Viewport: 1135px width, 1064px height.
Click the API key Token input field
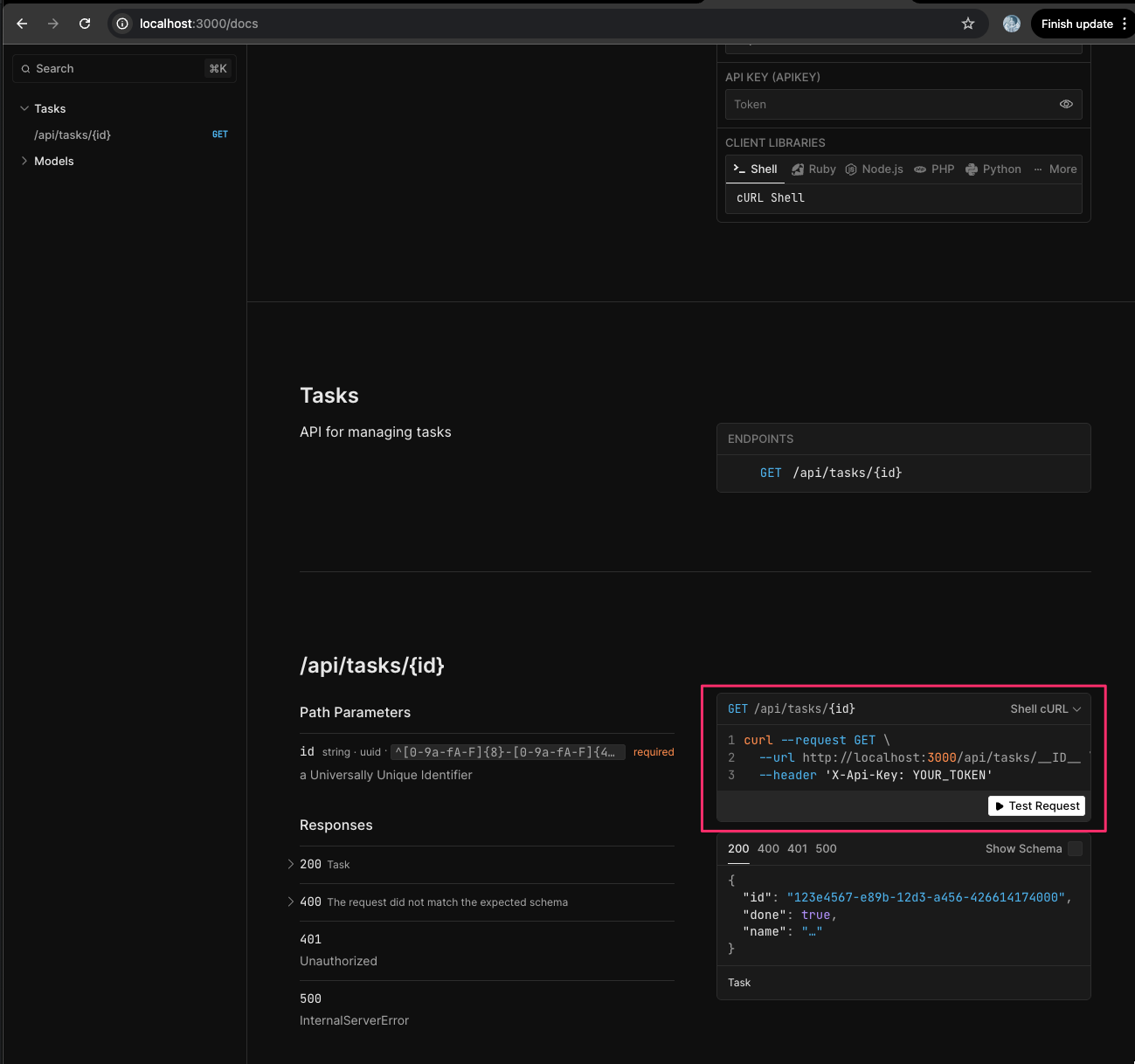pos(889,104)
